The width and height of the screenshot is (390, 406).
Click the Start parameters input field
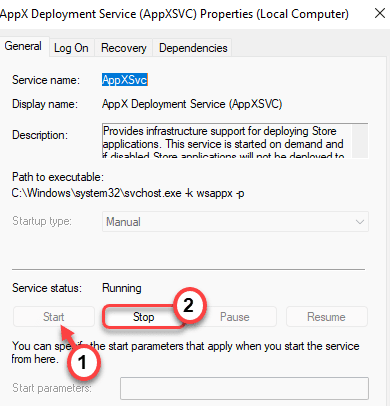point(244,388)
